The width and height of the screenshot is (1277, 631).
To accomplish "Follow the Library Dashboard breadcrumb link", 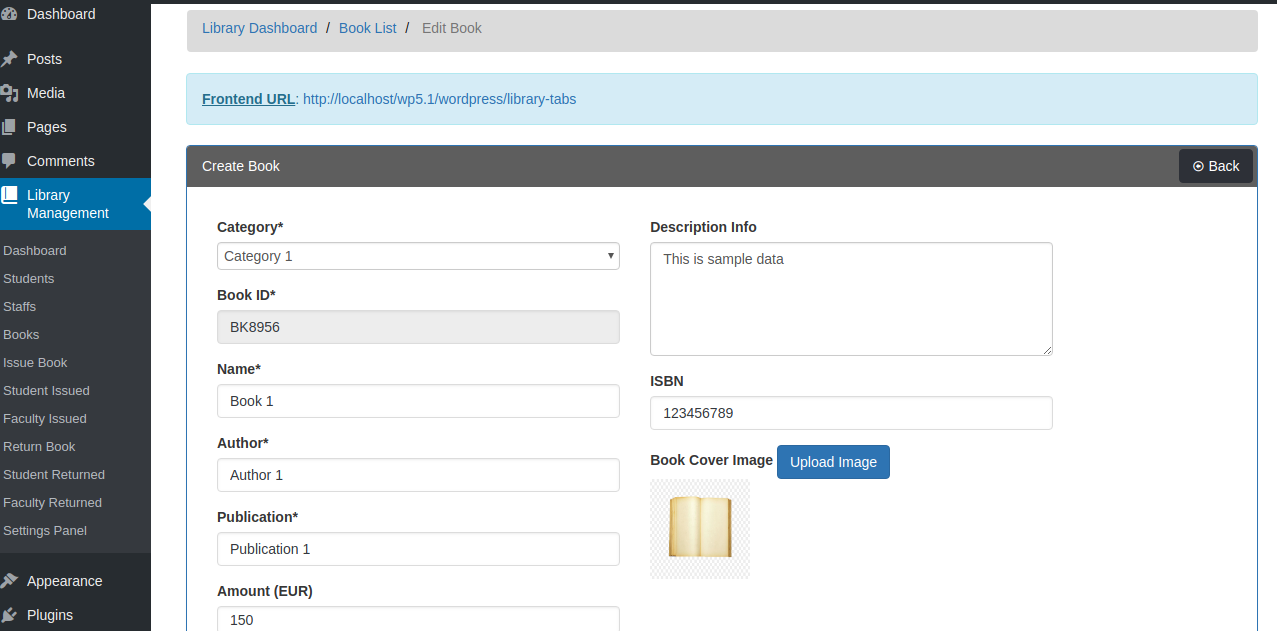I will coord(259,28).
